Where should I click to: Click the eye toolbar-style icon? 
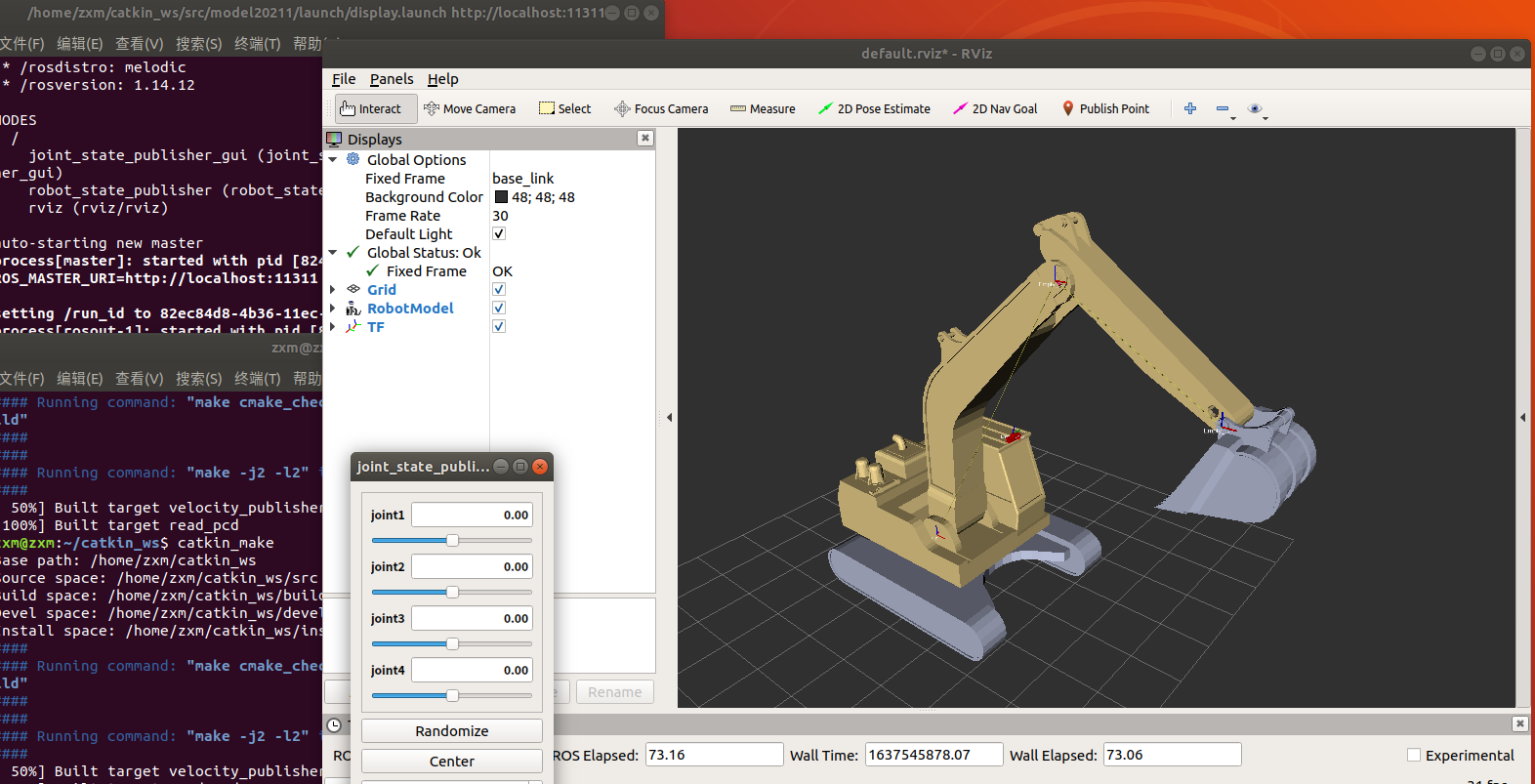tap(1255, 108)
